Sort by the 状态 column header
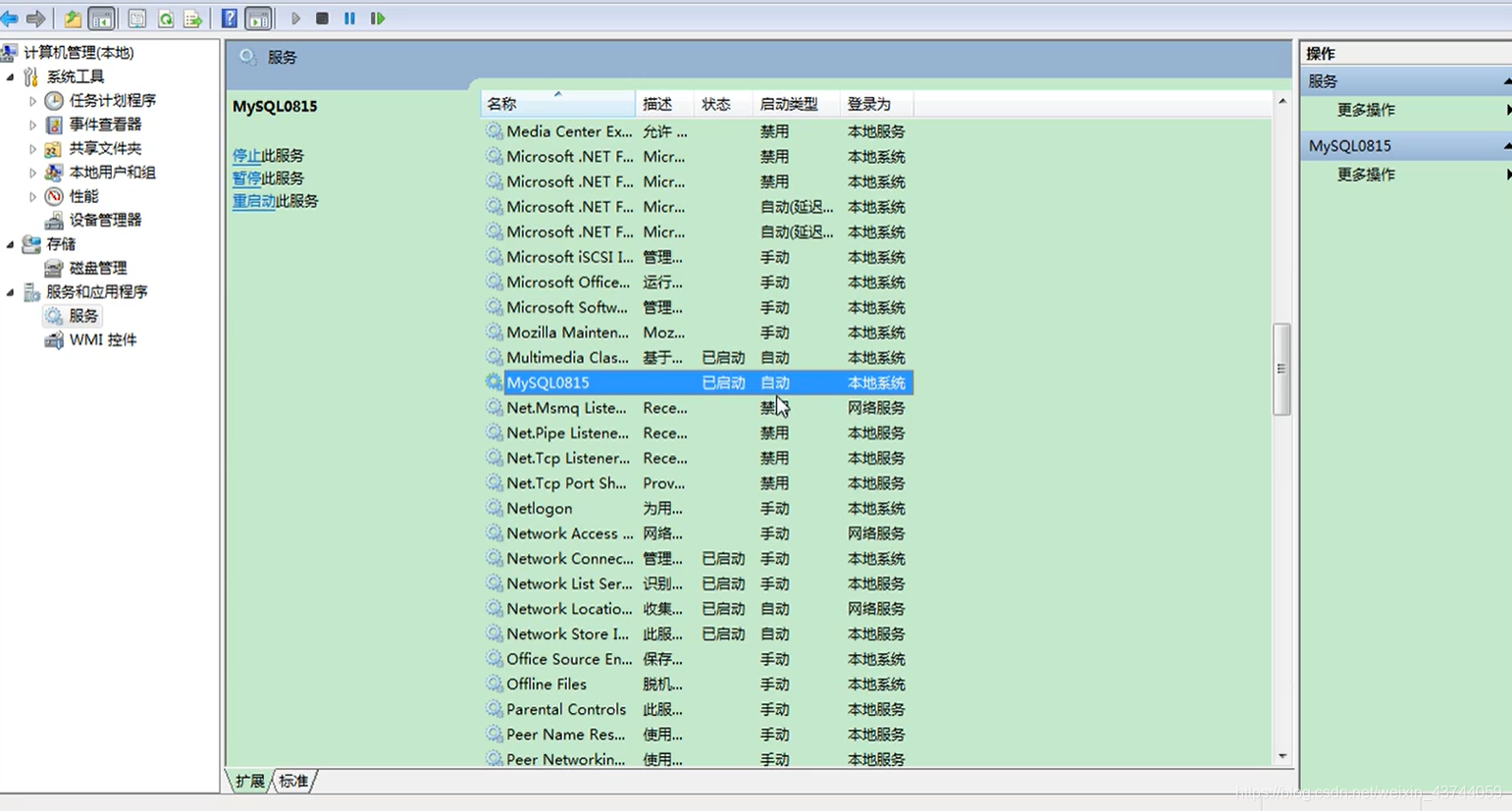 [723, 104]
